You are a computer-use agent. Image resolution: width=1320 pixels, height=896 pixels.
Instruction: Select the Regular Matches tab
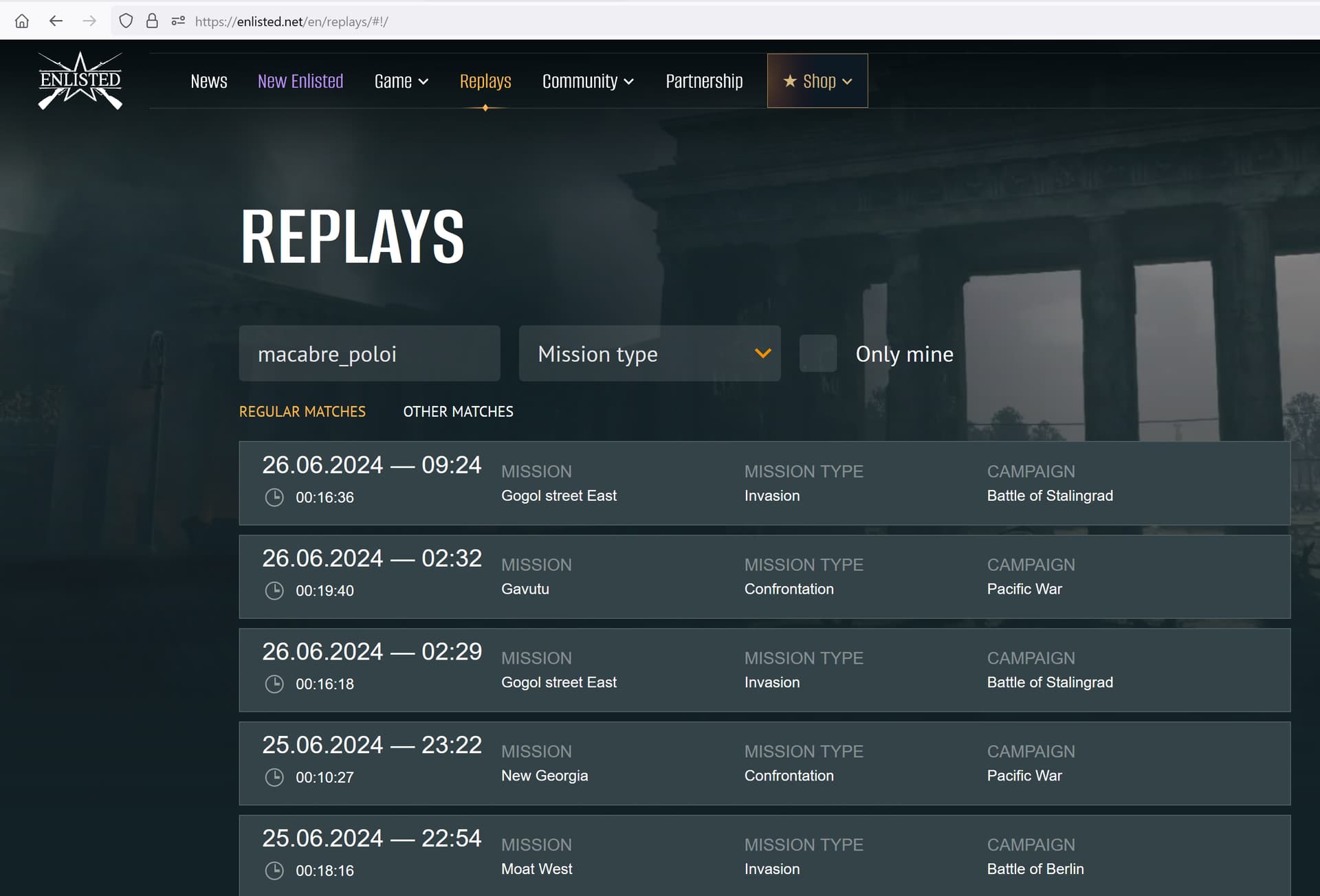[x=302, y=411]
